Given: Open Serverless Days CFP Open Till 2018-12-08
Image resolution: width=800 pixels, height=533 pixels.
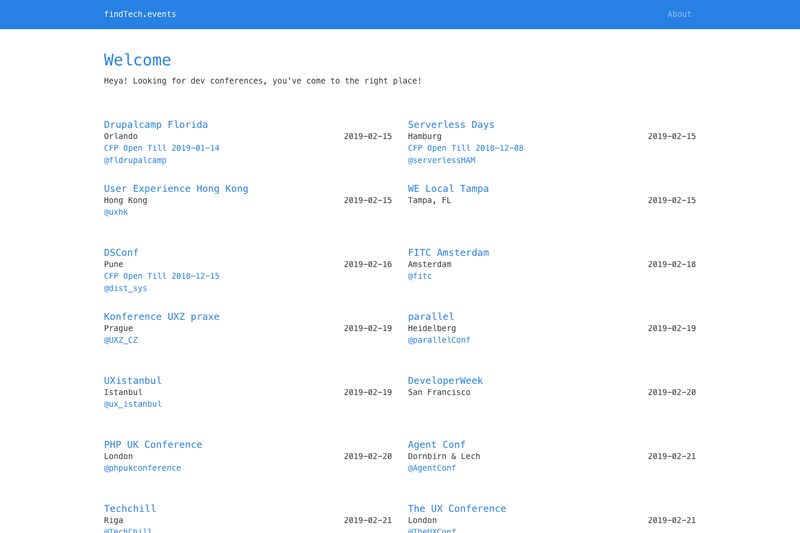Looking at the screenshot, I should point(465,148).
